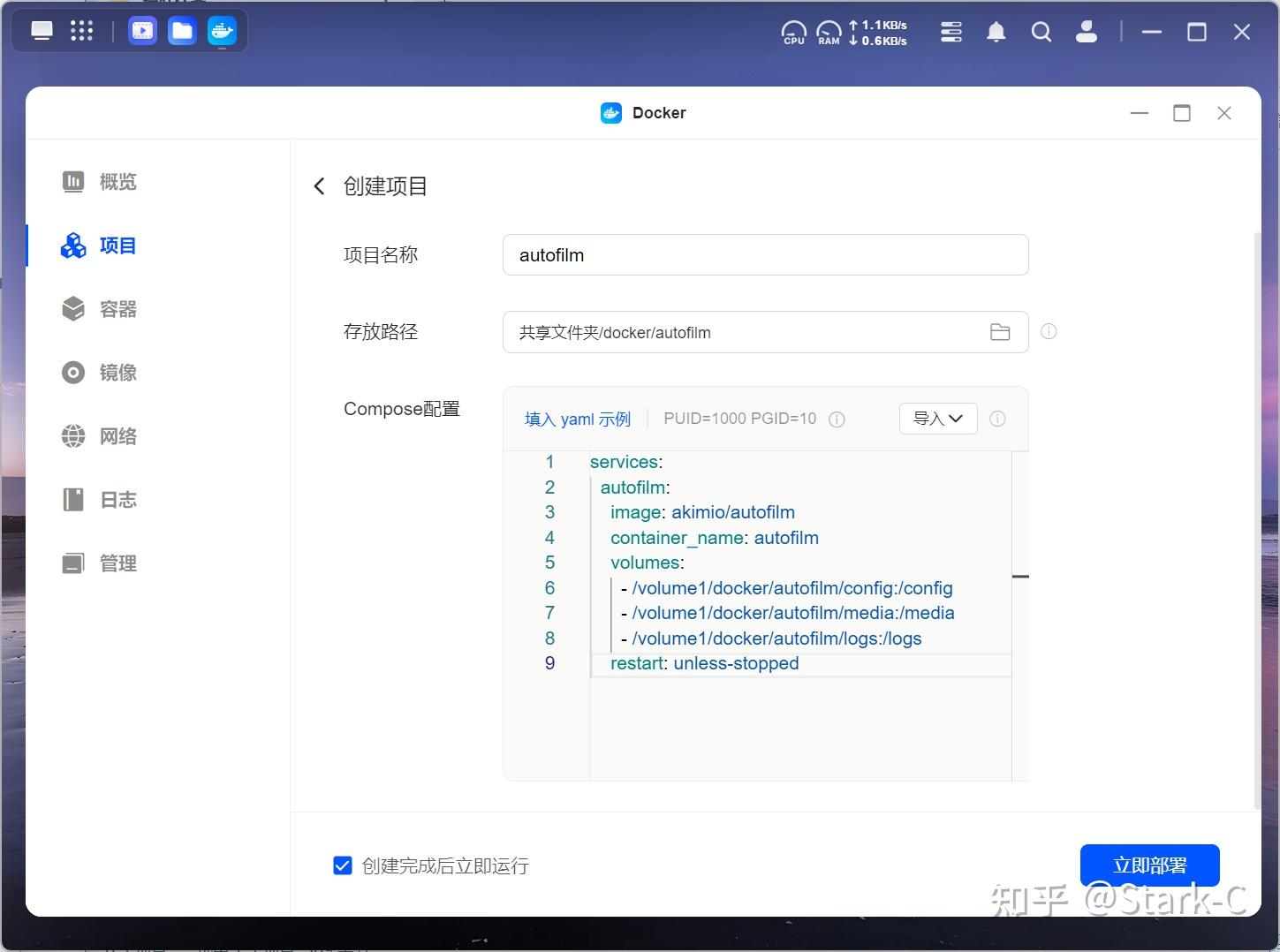The height and width of the screenshot is (952, 1280).
Task: Click the Docker whale icon in the taskbar
Action: coord(222,29)
